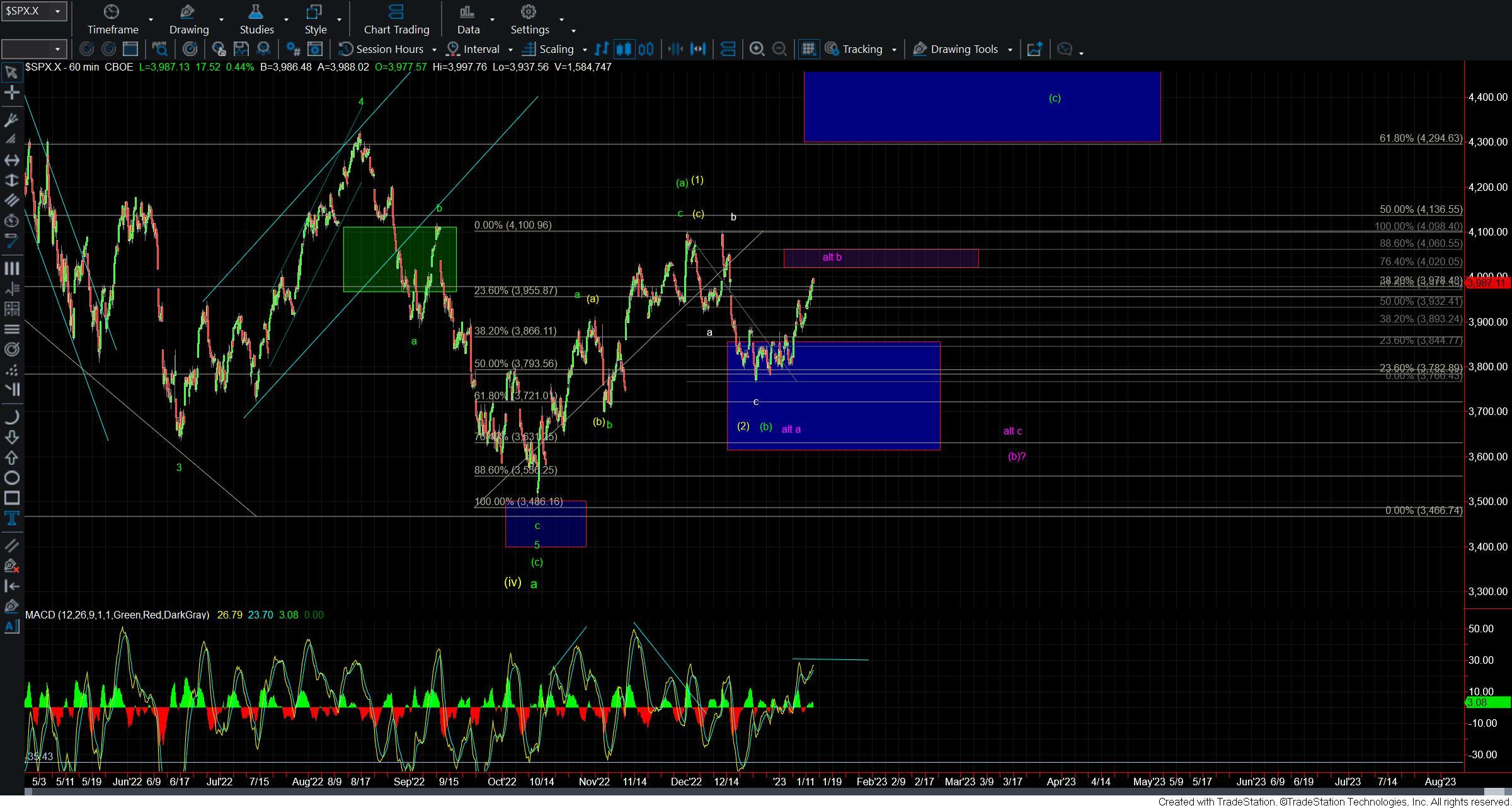Viewport: 1512px width, 808px height.
Task: Click the blue target refresh icon
Action: tap(190, 49)
